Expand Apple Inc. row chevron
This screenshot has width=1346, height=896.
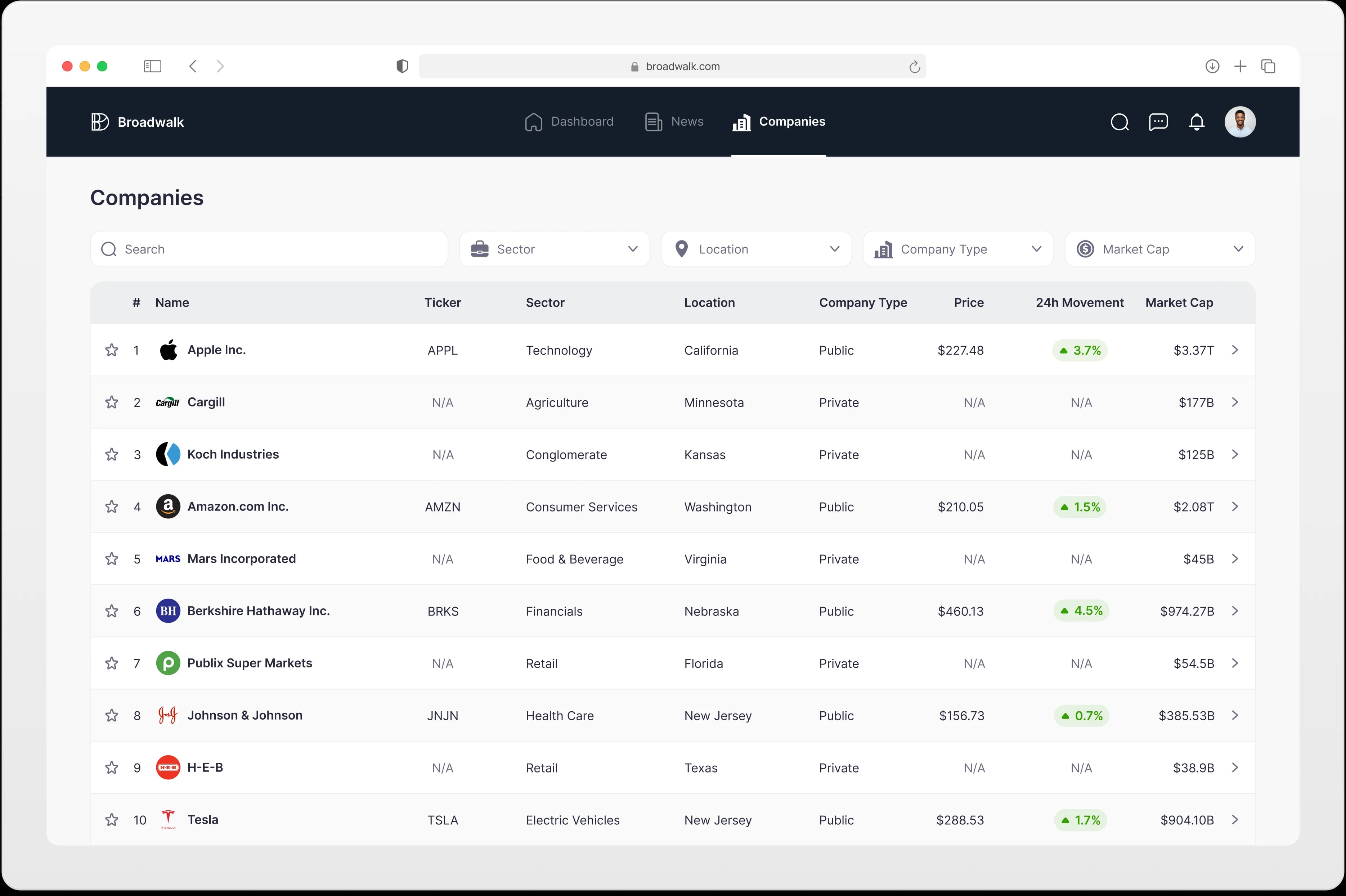pos(1234,350)
